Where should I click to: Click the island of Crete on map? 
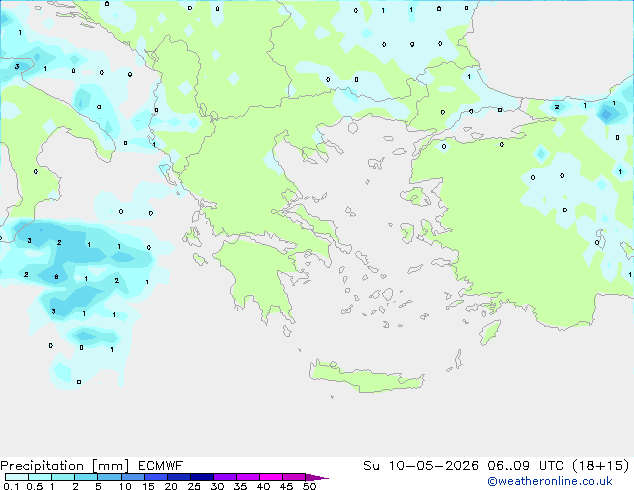pos(367,377)
